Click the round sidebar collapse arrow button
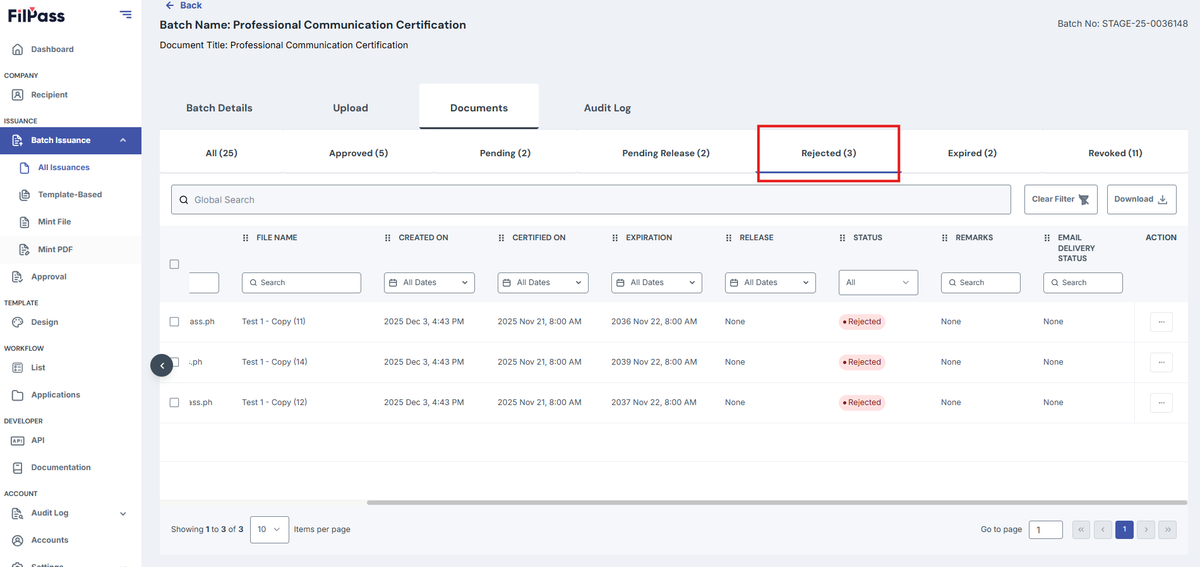The image size is (1200, 567). (x=162, y=366)
